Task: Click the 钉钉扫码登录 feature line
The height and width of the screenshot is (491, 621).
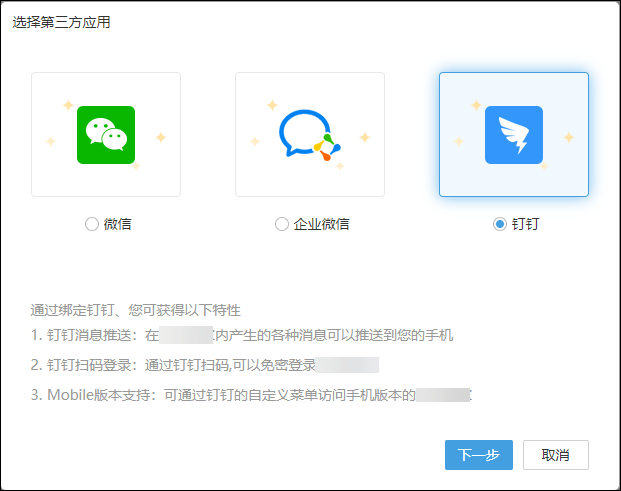Action: tap(205, 365)
